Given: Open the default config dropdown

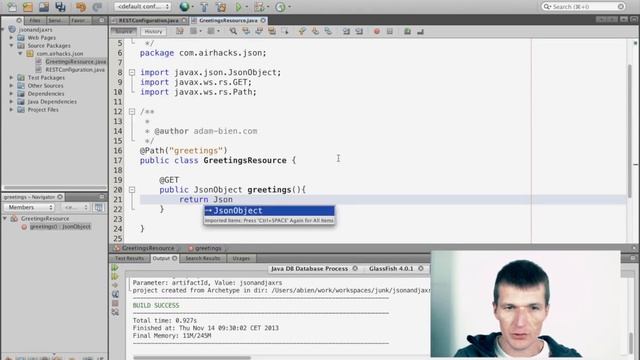Looking at the screenshot, I should [x=142, y=7].
